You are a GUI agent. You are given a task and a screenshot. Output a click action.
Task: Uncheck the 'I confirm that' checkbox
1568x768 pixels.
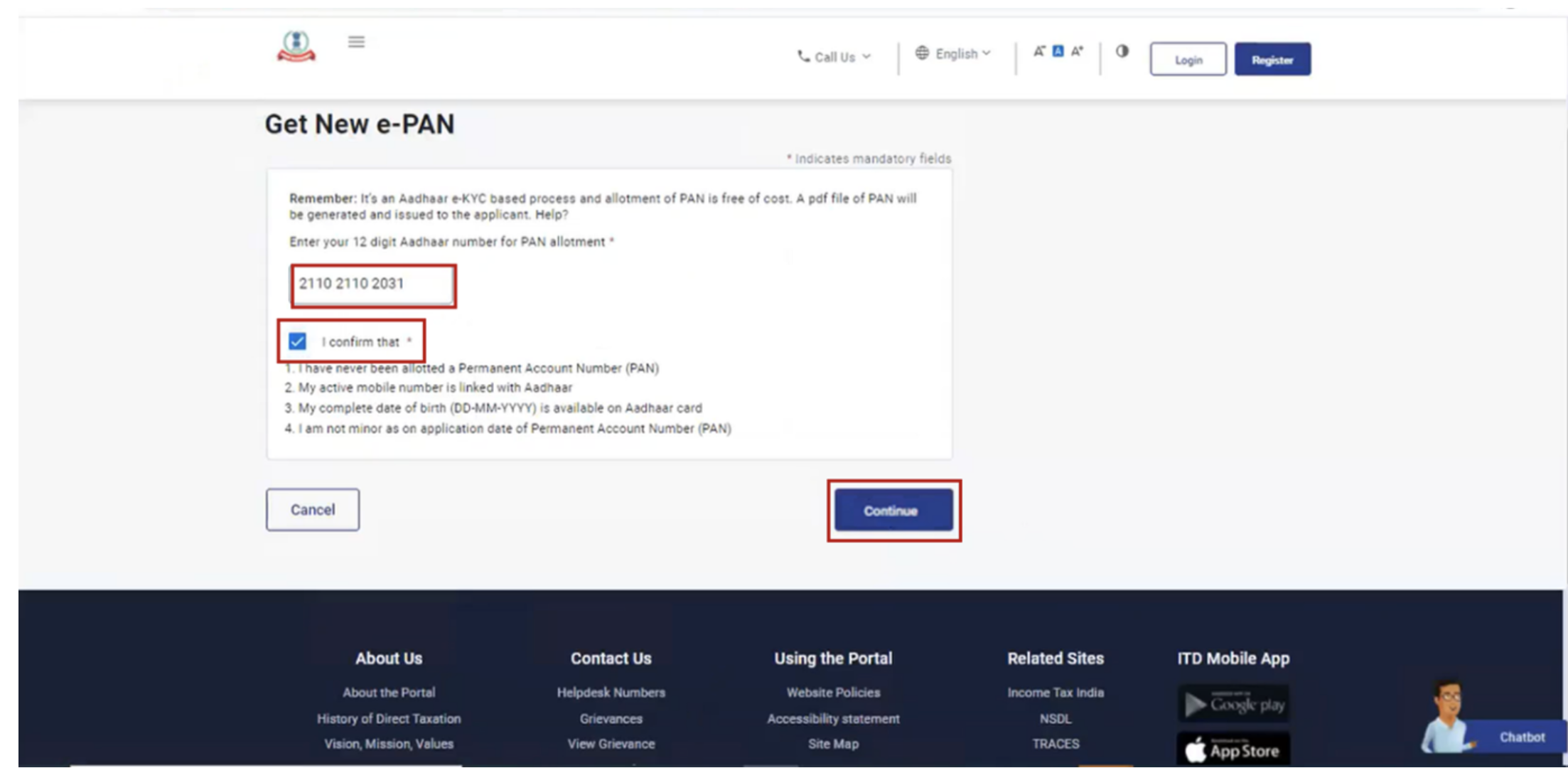tap(298, 341)
